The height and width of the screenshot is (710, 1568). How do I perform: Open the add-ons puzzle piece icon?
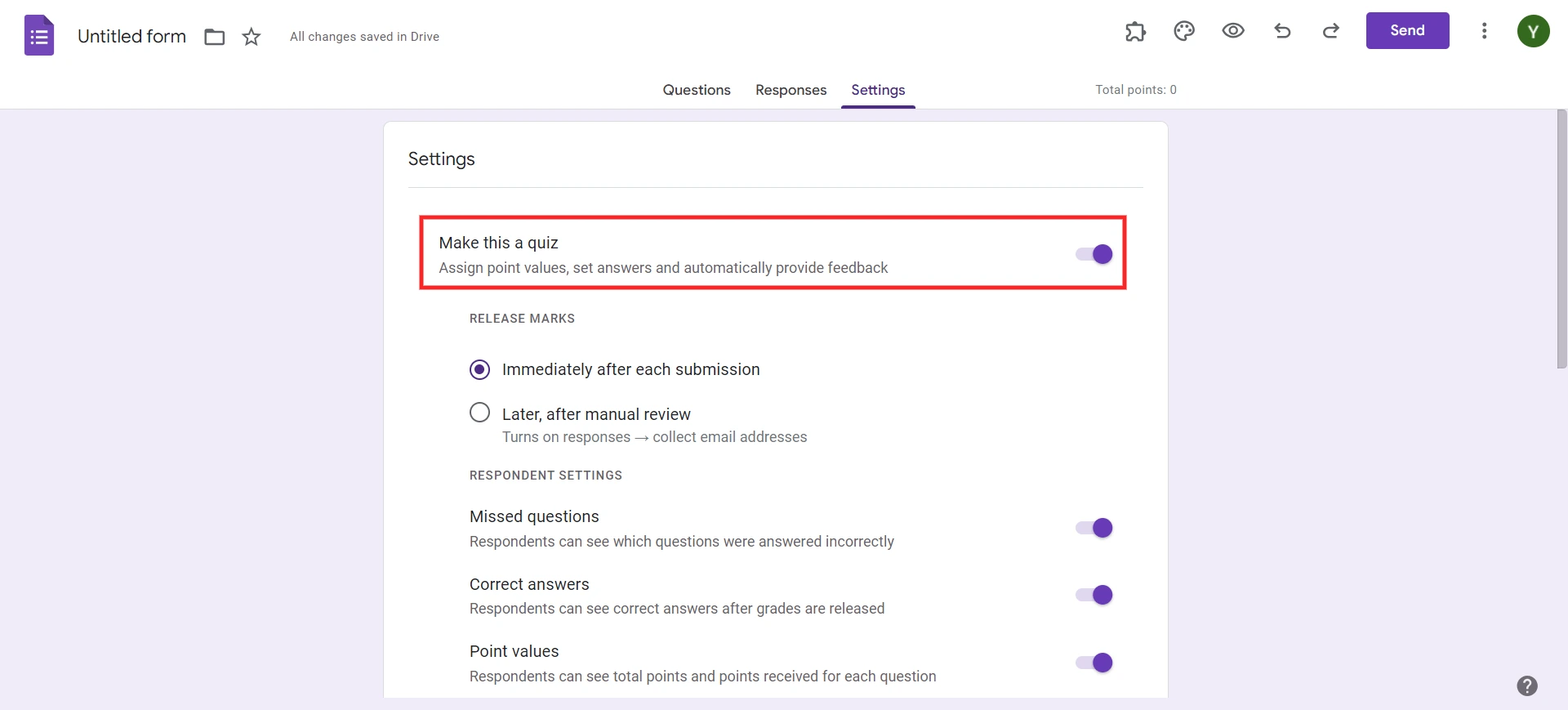[1136, 31]
